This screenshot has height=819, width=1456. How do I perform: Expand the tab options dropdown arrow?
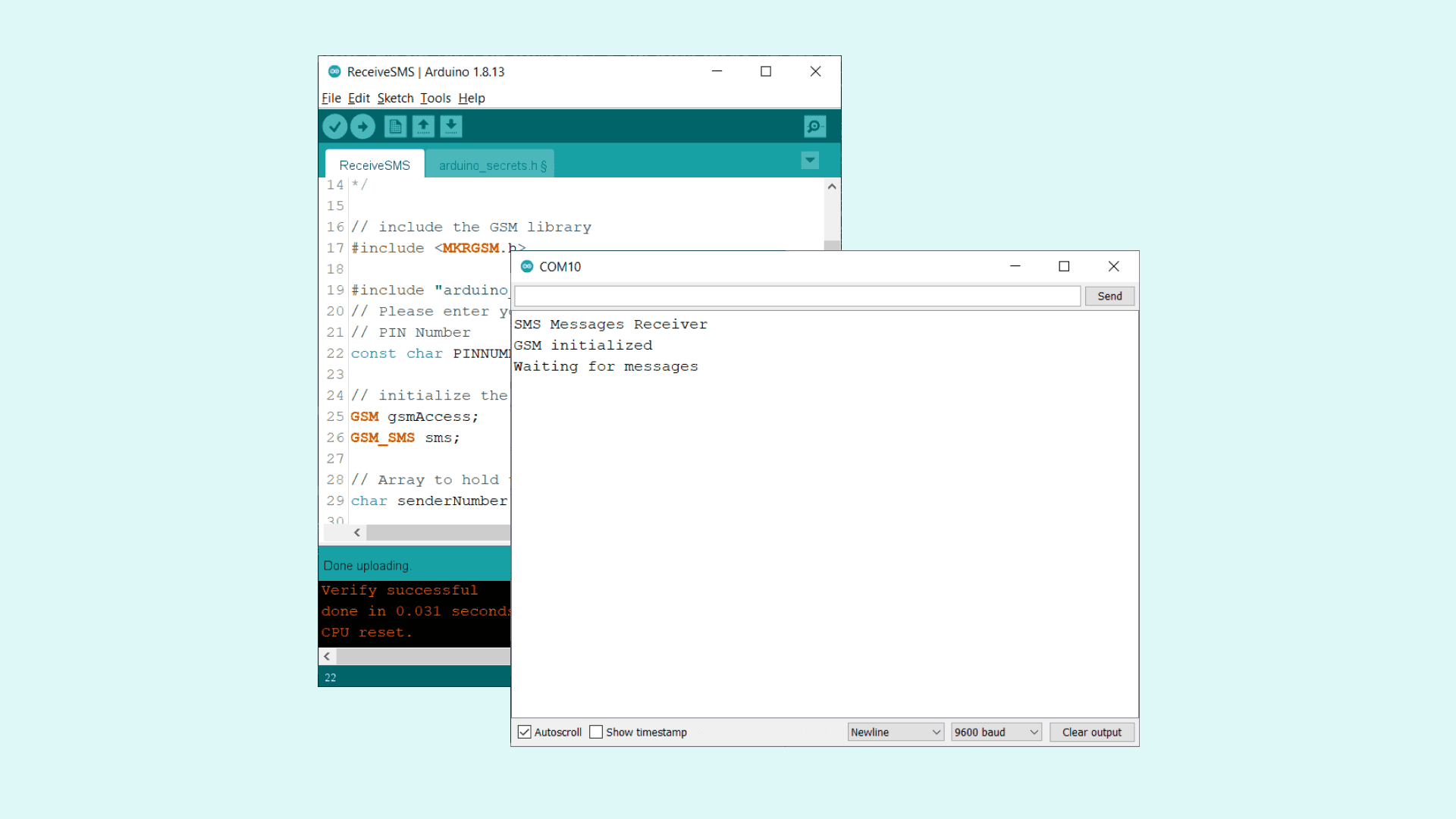coord(810,160)
